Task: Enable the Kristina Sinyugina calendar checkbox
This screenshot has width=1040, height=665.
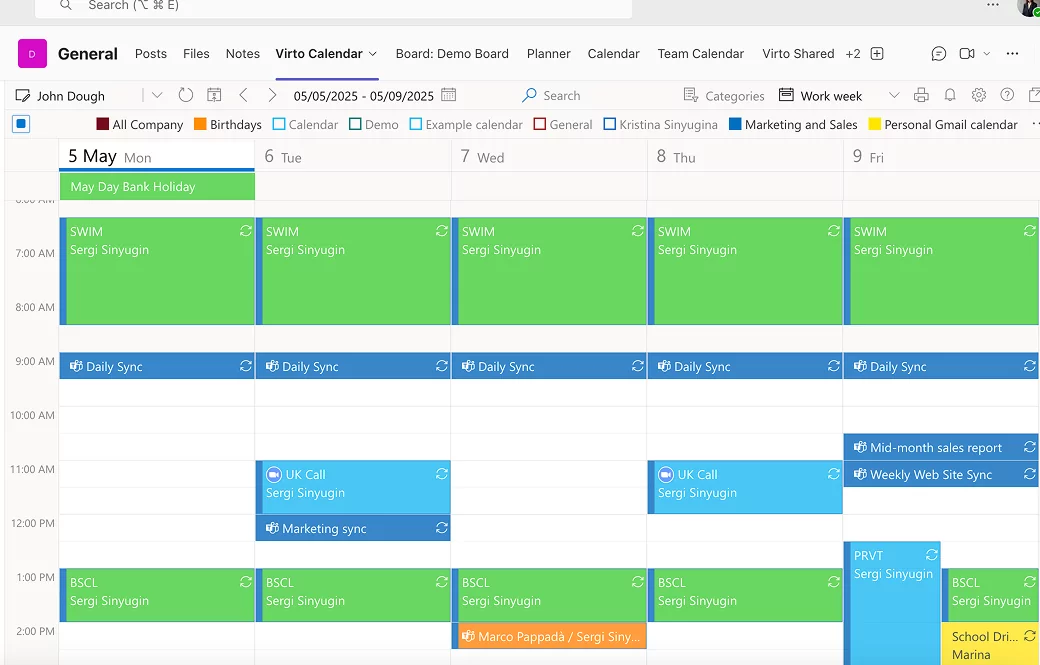Action: 610,124
